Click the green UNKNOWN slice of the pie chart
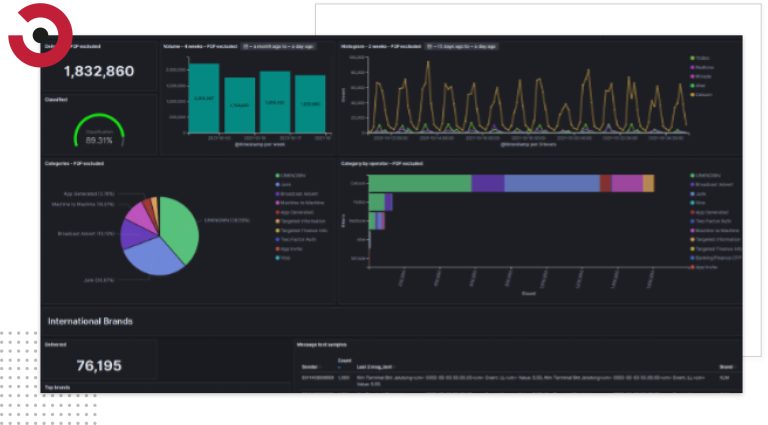 click(180, 228)
